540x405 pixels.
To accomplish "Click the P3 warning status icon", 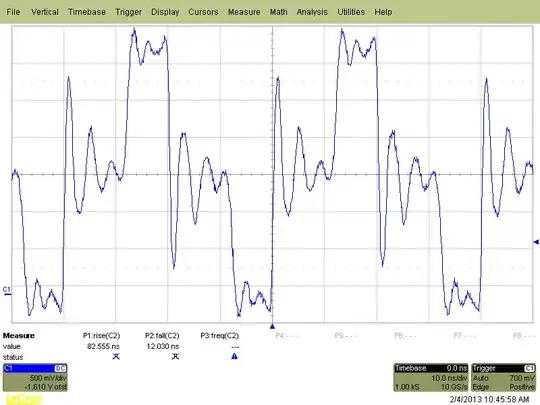I will pyautogui.click(x=235, y=356).
